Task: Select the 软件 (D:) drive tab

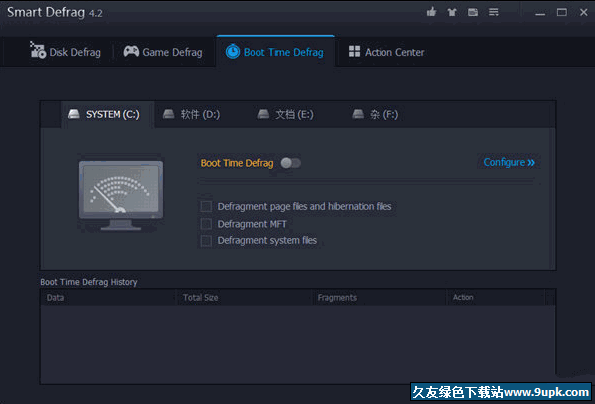Action: point(191,114)
